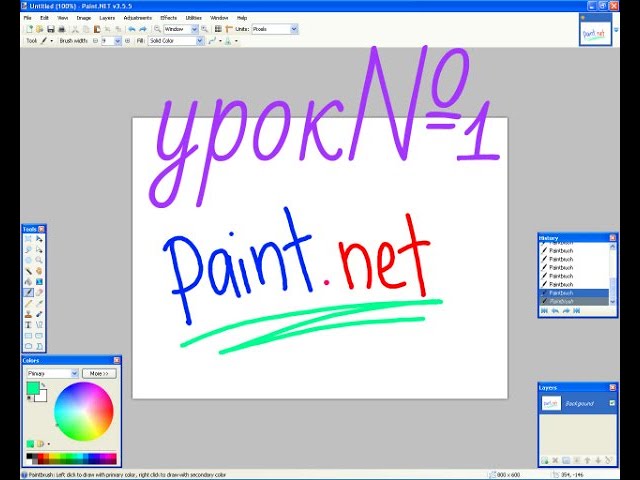The image size is (640, 480).
Task: Click the Open file toolbar icon
Action: (40, 29)
